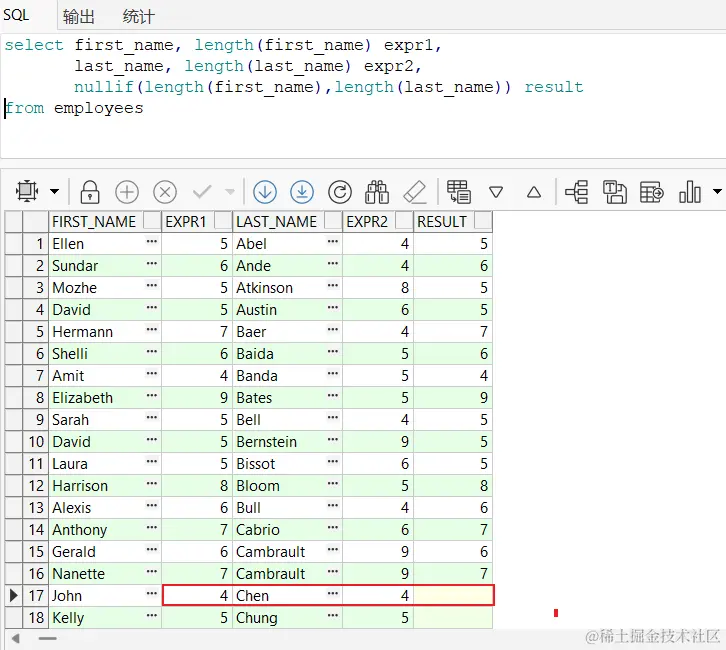Expand dropdown arrow beside grid selection icon
The width and height of the screenshot is (726, 650).
coord(55,191)
